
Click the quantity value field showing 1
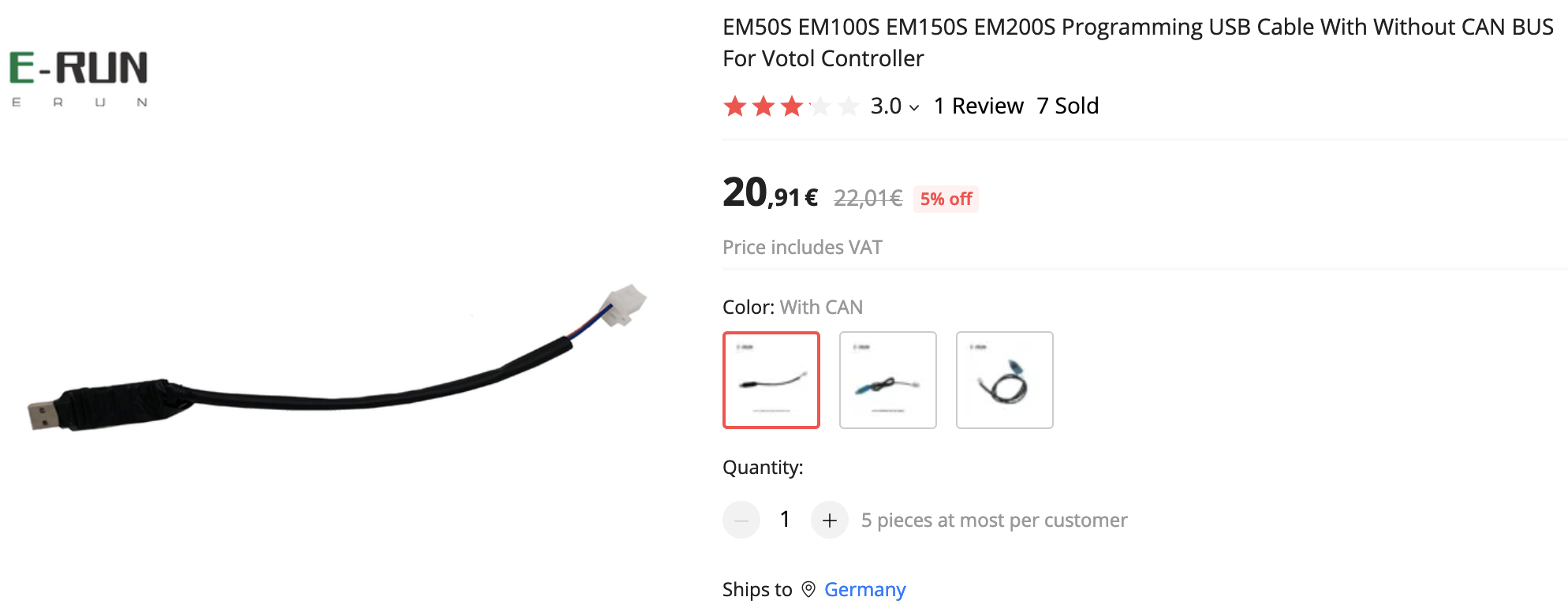tap(785, 519)
